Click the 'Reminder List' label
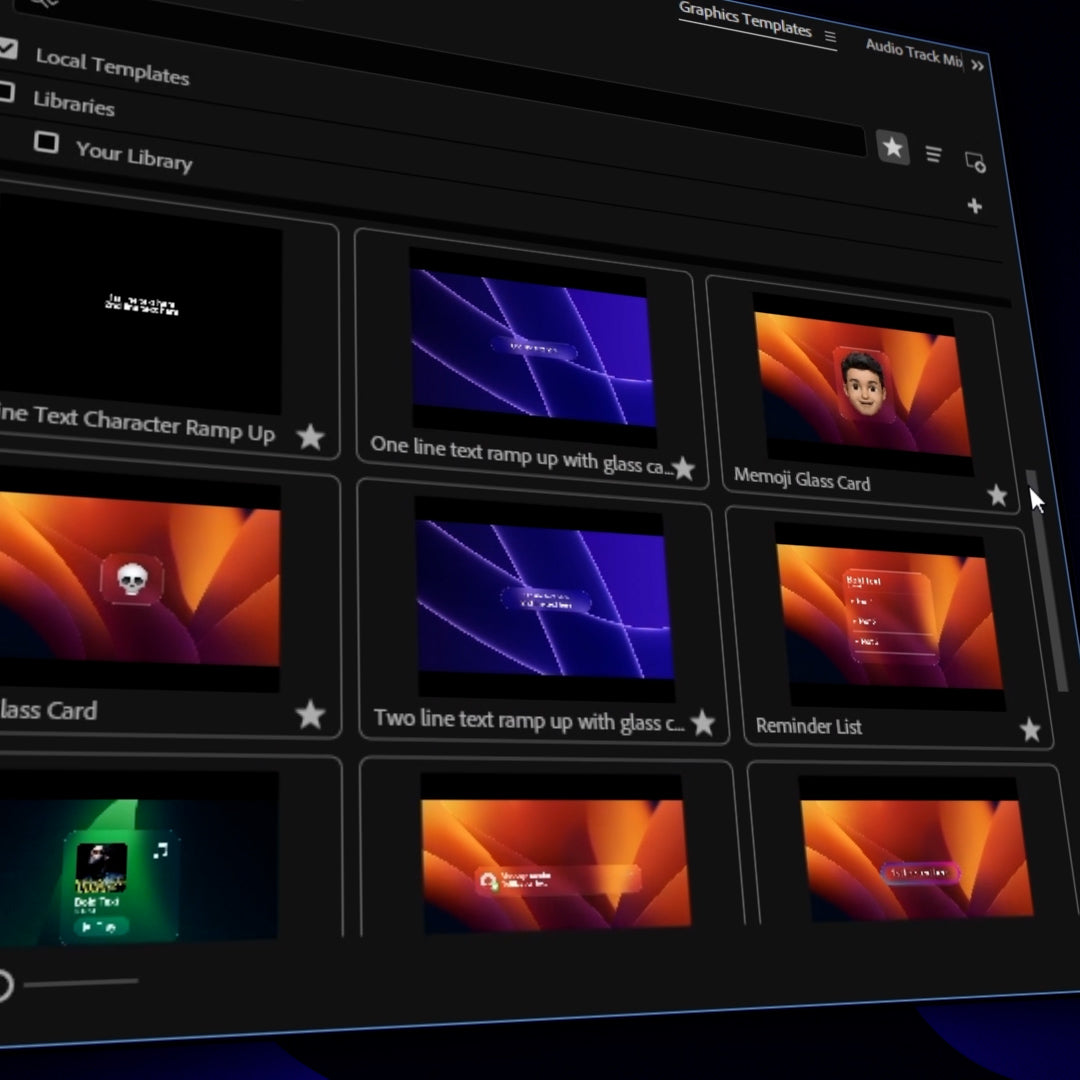This screenshot has height=1080, width=1080. pyautogui.click(x=809, y=726)
